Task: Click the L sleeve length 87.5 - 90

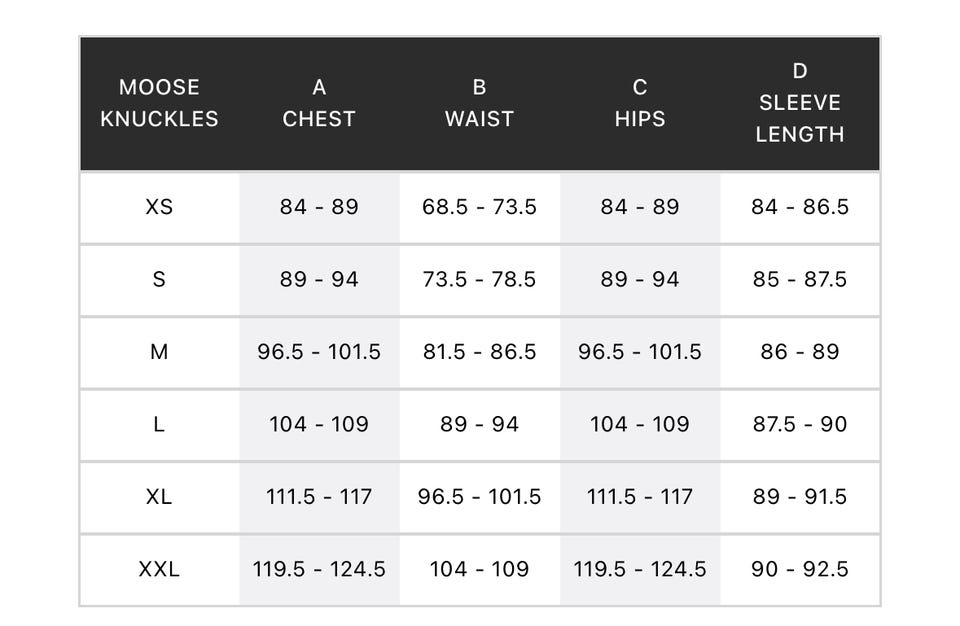Action: (800, 424)
